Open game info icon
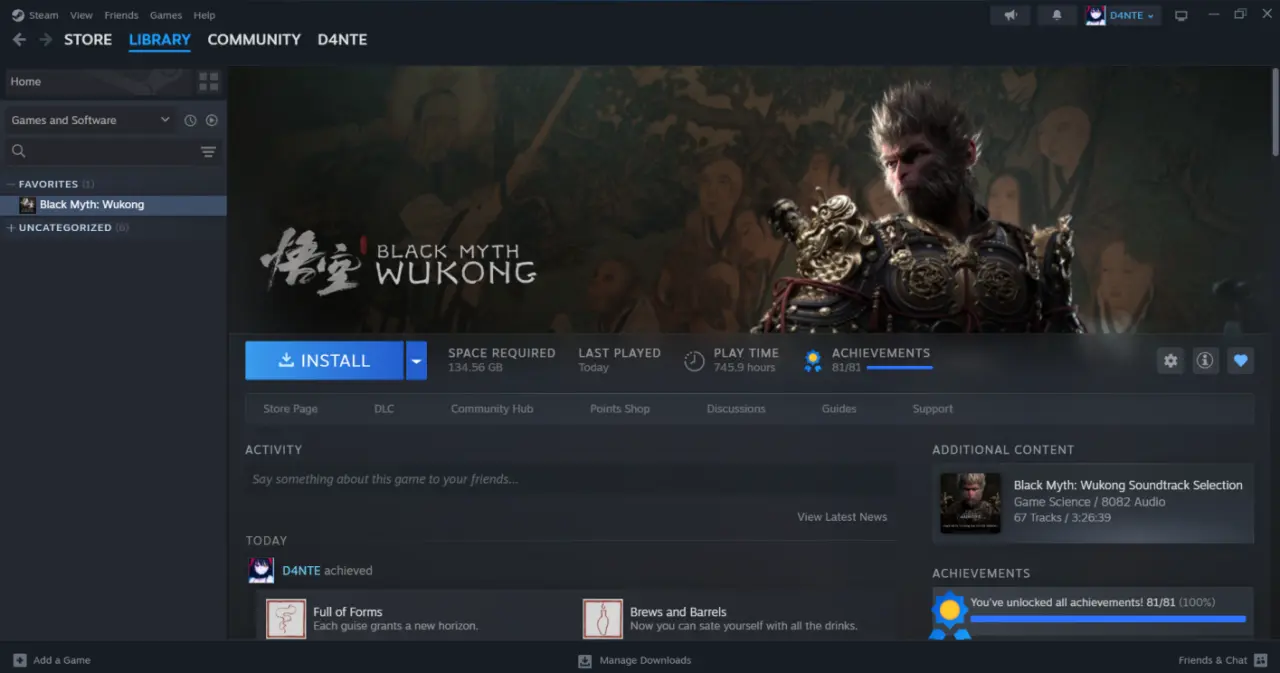The height and width of the screenshot is (673, 1280). [x=1205, y=361]
